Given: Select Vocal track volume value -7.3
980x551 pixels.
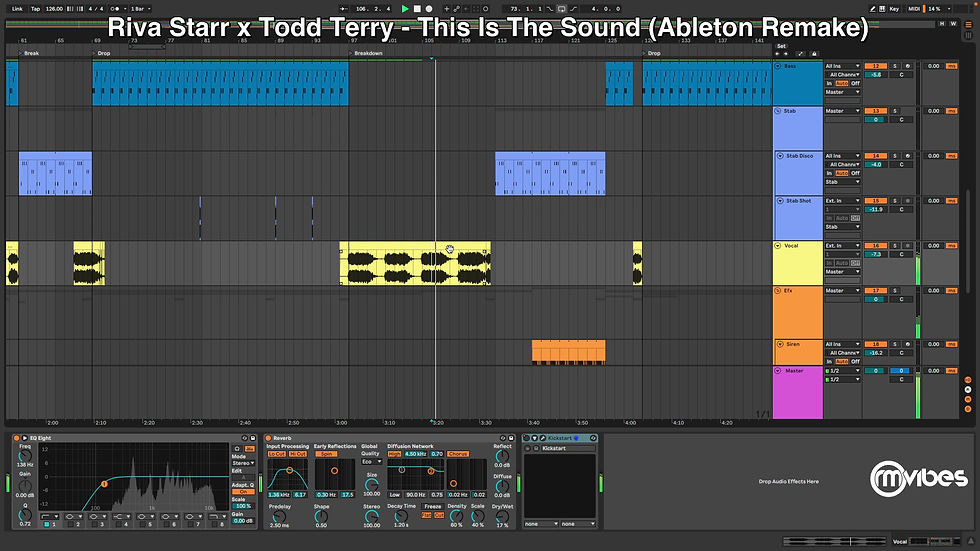Looking at the screenshot, I should [x=876, y=255].
